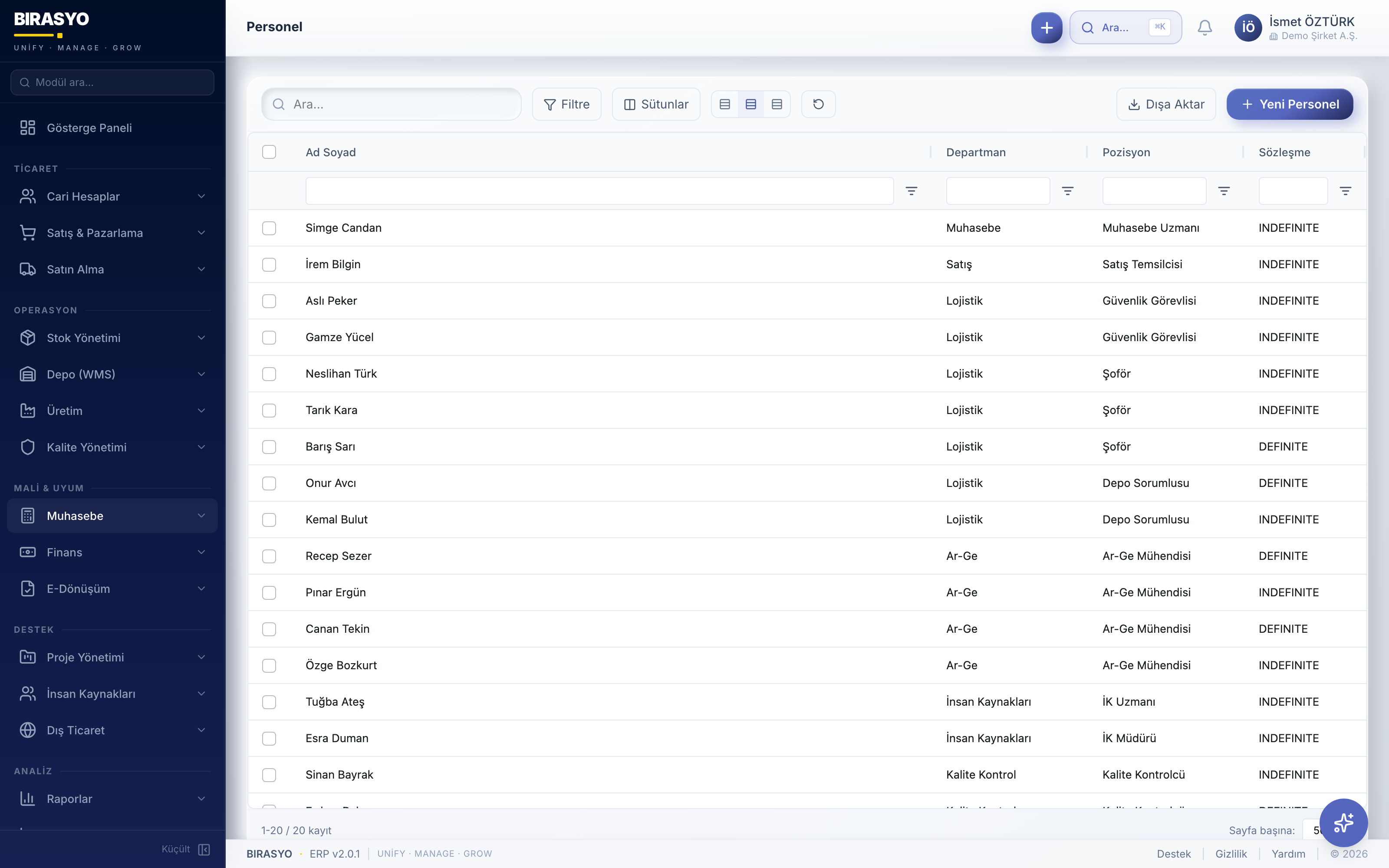This screenshot has width=1389, height=868.
Task: Click the refresh table icon
Action: [x=818, y=104]
